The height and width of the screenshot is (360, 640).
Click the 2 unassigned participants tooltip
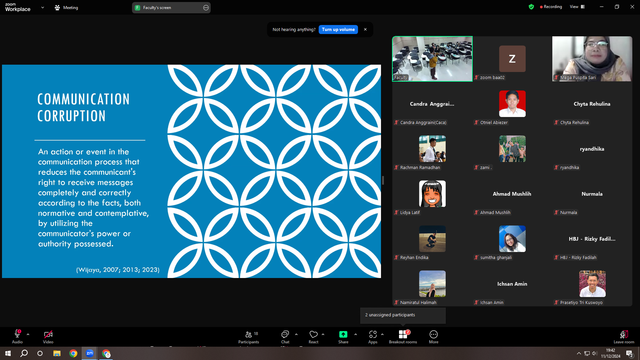pyautogui.click(x=403, y=315)
